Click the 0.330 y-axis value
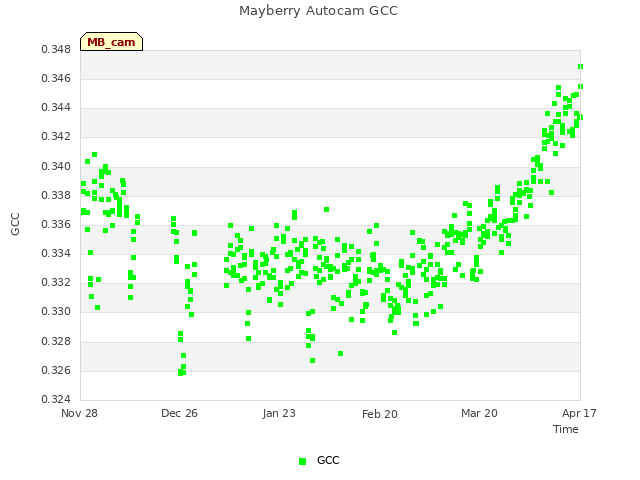Screen dimensions: 640x480 [56, 312]
